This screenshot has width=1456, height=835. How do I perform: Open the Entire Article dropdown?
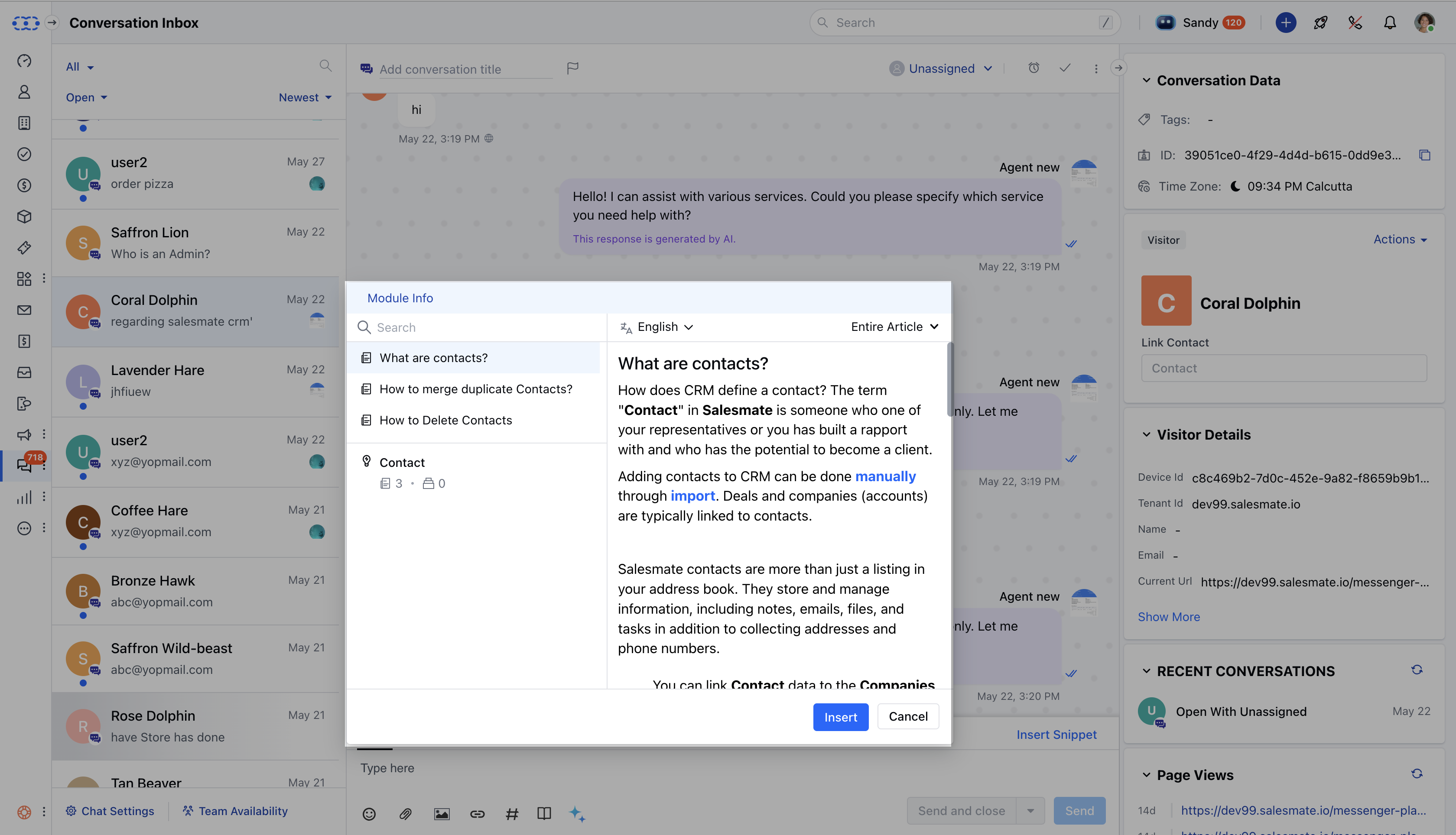895,327
